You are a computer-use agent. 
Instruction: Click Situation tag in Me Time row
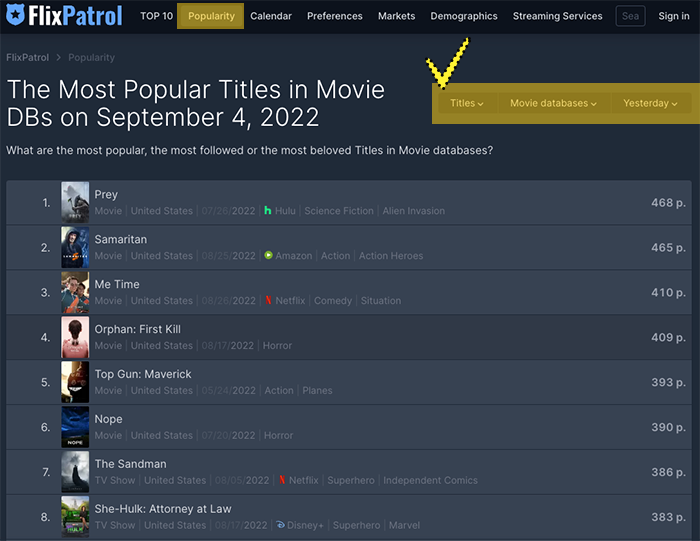(381, 301)
